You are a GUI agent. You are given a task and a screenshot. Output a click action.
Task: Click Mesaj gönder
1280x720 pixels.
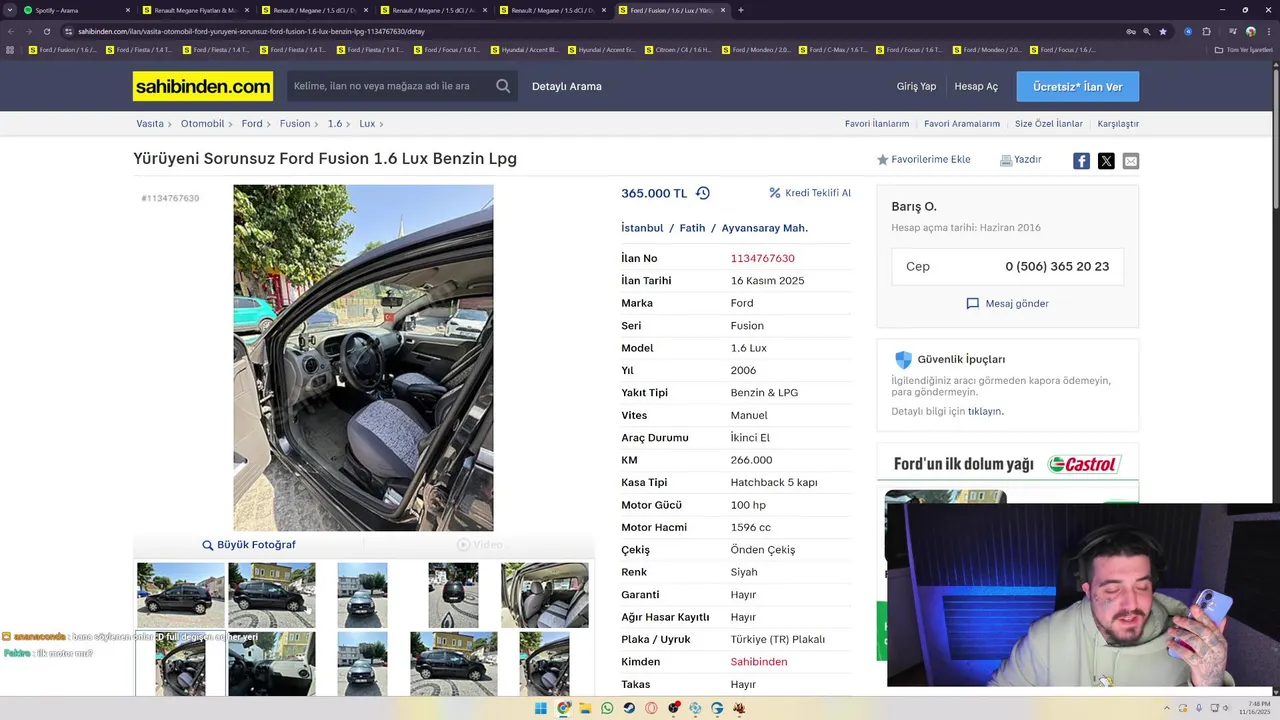click(x=1017, y=304)
